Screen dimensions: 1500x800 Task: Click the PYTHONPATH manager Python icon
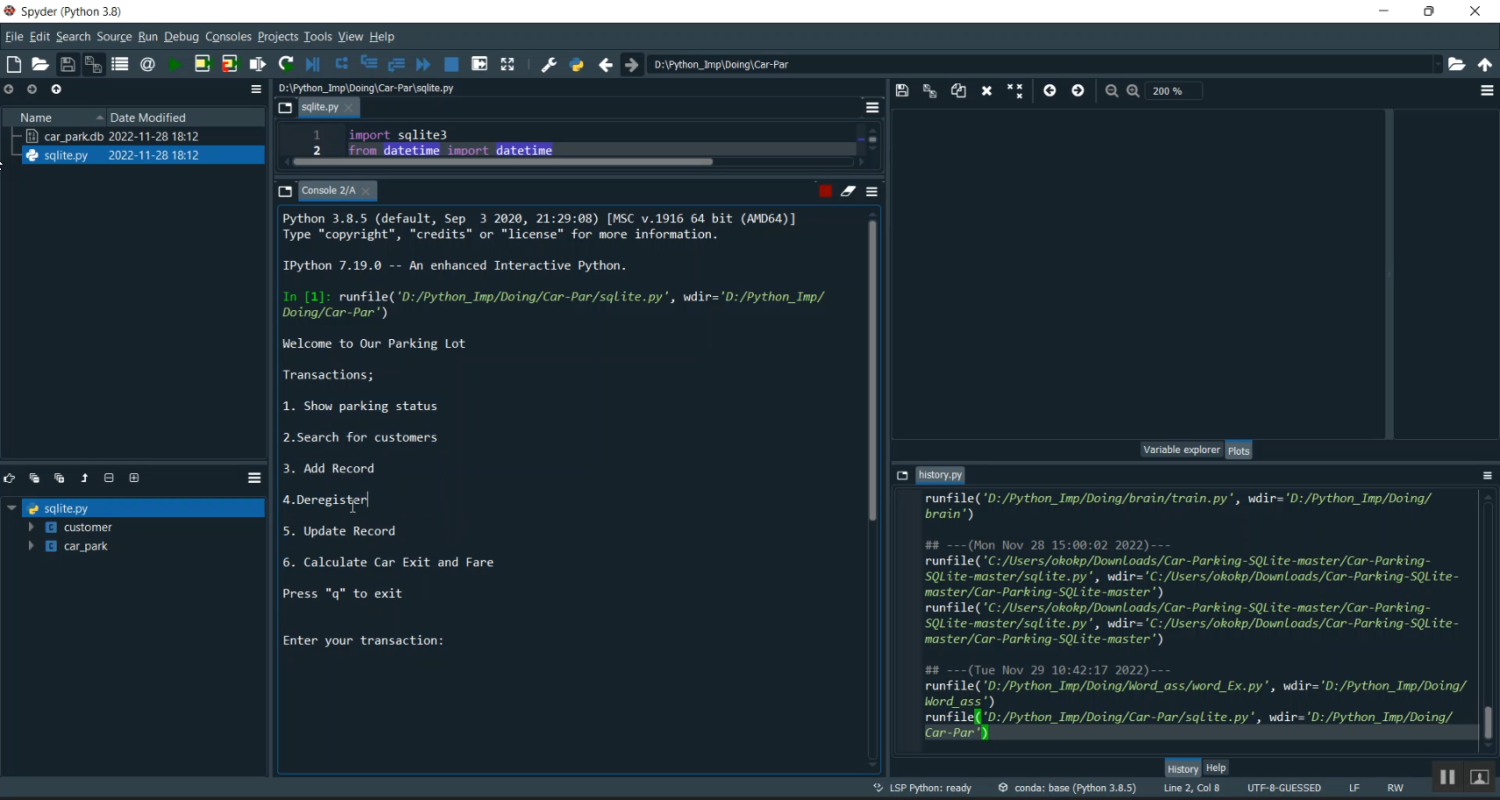pos(576,64)
